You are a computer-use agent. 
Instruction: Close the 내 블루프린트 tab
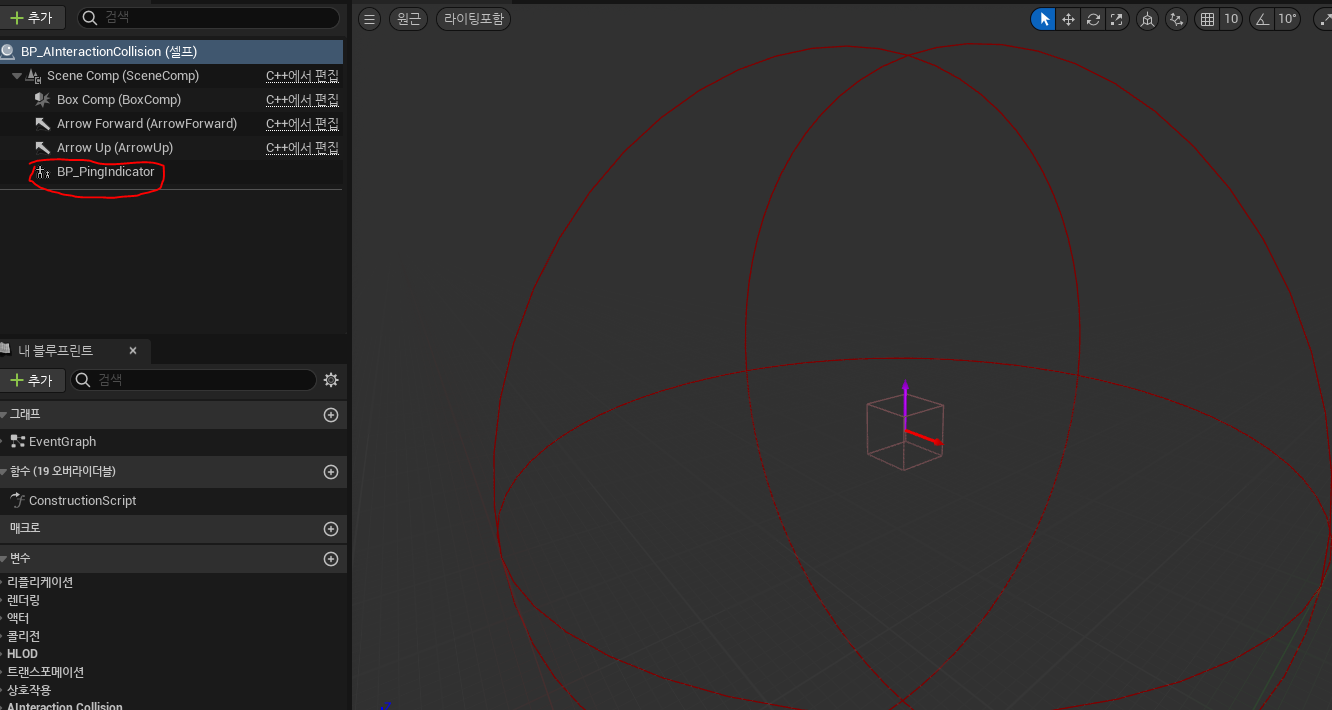(133, 351)
